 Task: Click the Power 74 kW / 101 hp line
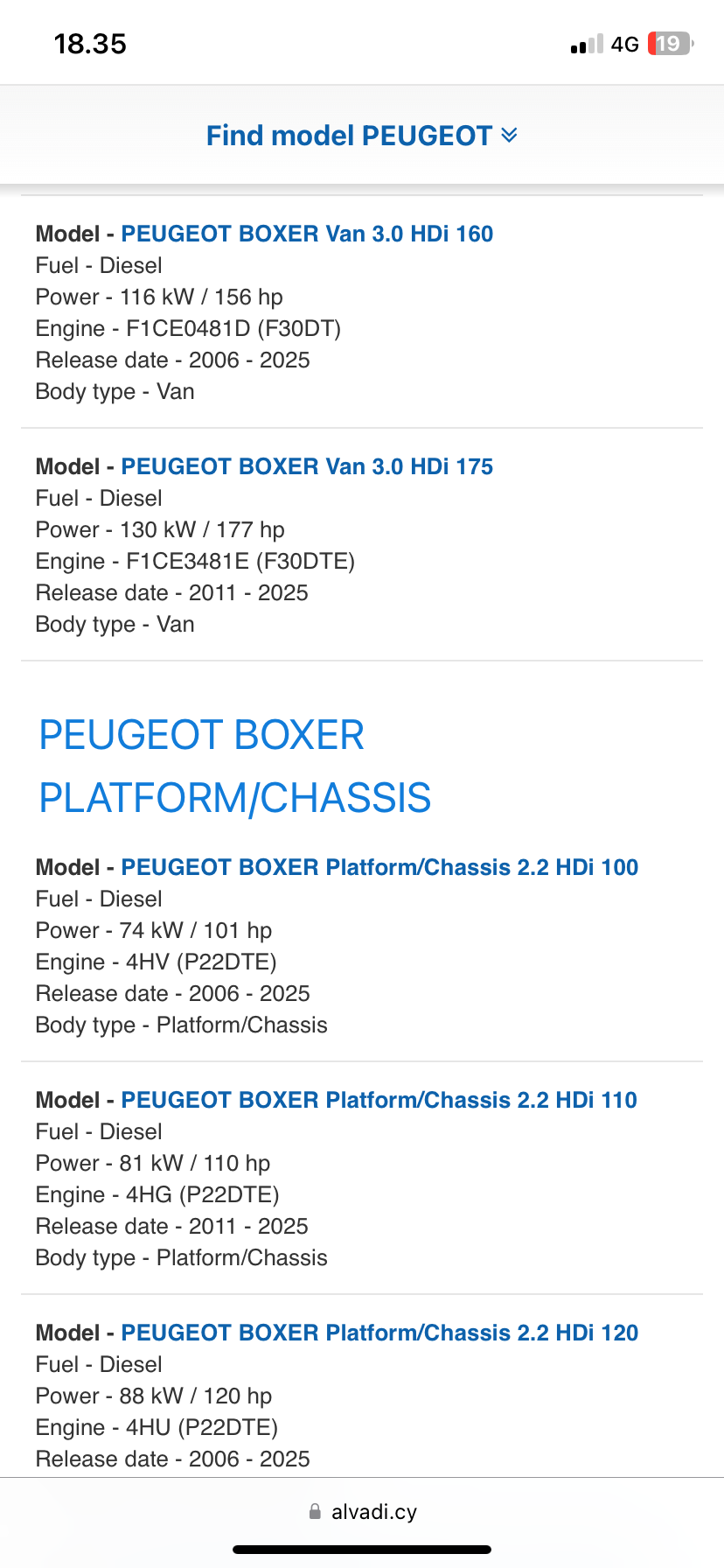click(x=154, y=930)
